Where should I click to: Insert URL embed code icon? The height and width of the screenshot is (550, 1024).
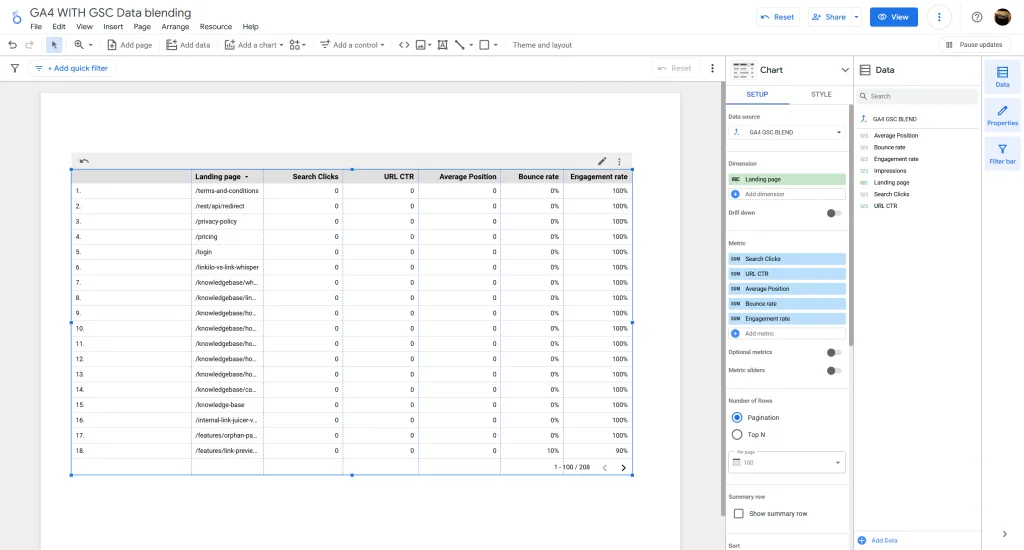click(x=404, y=45)
